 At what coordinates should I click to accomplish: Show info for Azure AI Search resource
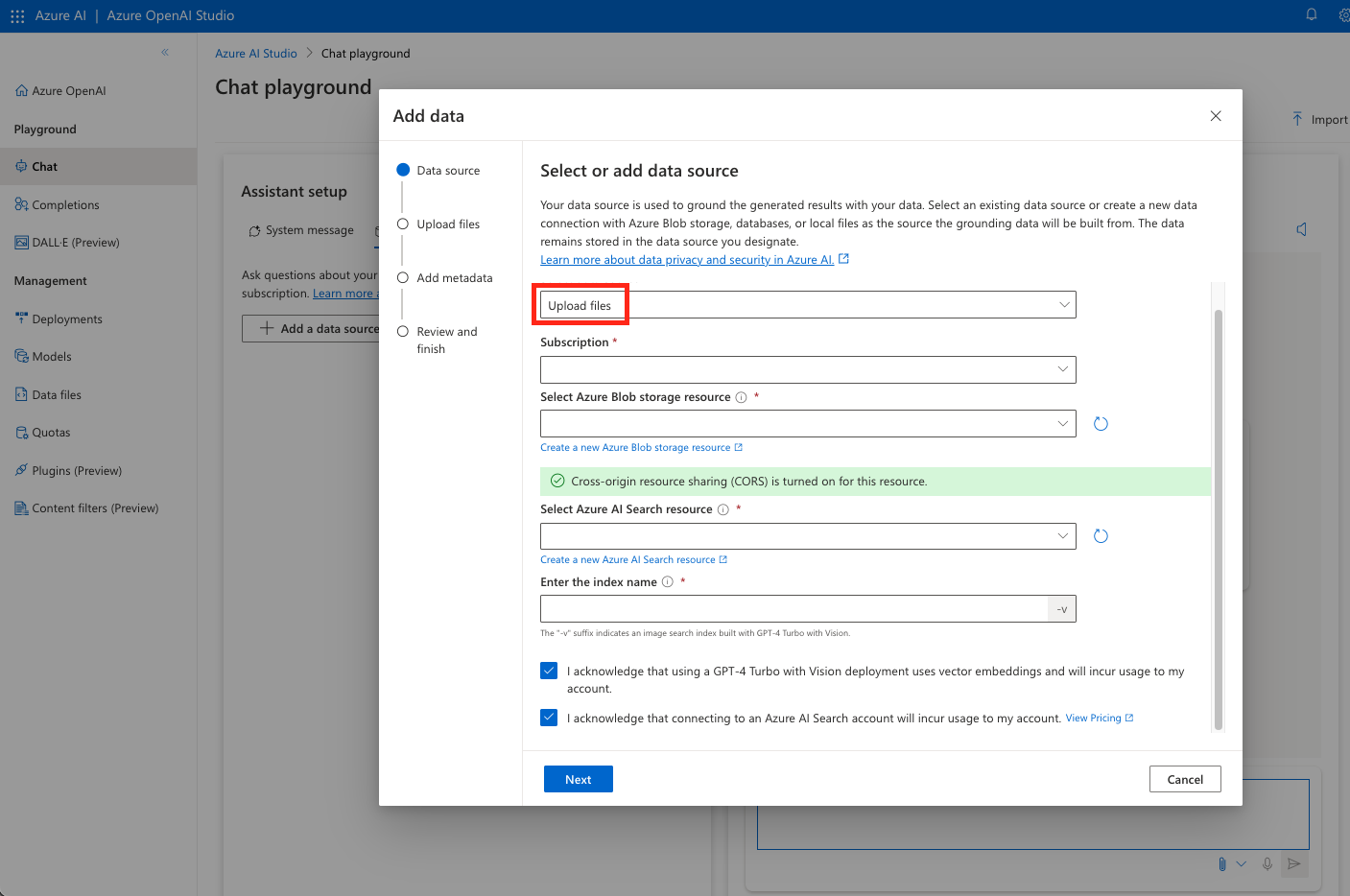pyautogui.click(x=722, y=509)
